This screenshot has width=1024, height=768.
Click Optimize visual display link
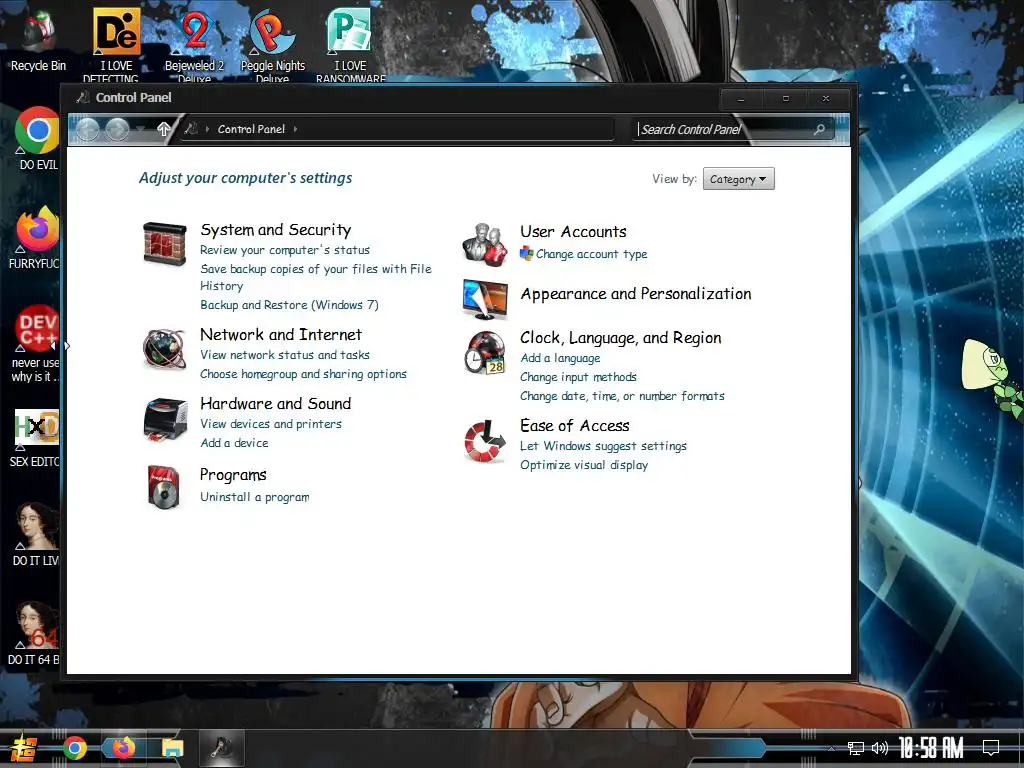click(584, 465)
